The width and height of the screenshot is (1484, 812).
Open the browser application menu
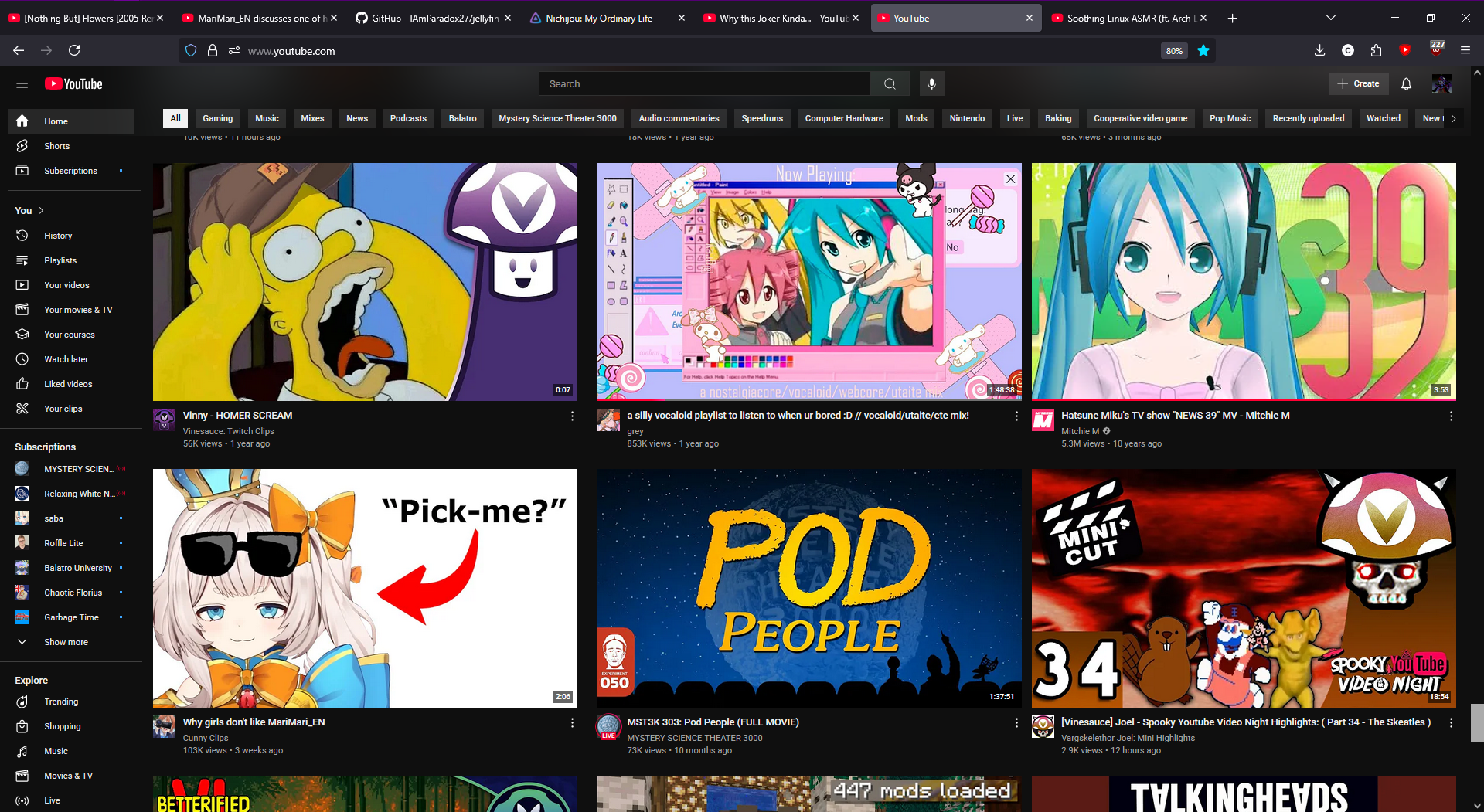(1465, 50)
